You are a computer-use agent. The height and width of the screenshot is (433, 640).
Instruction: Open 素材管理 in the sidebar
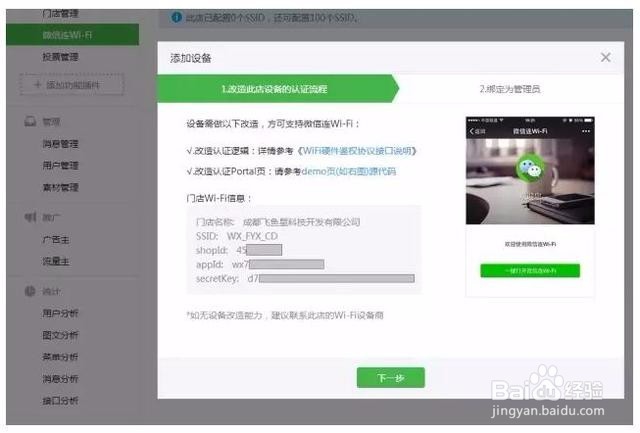pos(60,187)
